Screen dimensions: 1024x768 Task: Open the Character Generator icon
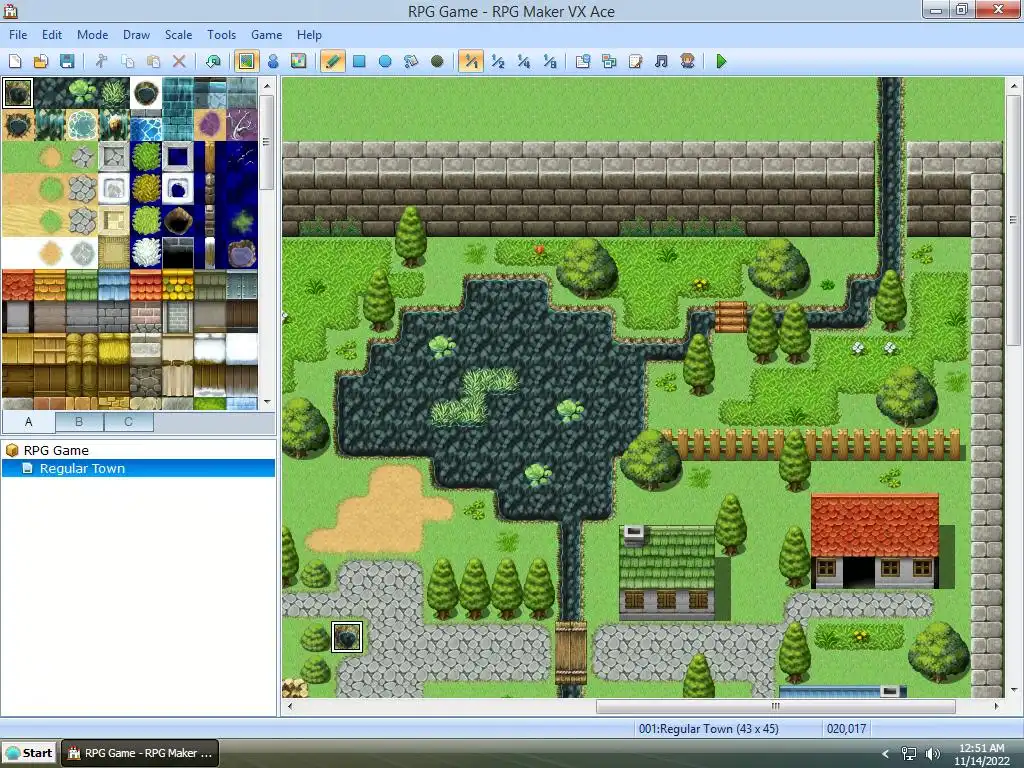687,61
